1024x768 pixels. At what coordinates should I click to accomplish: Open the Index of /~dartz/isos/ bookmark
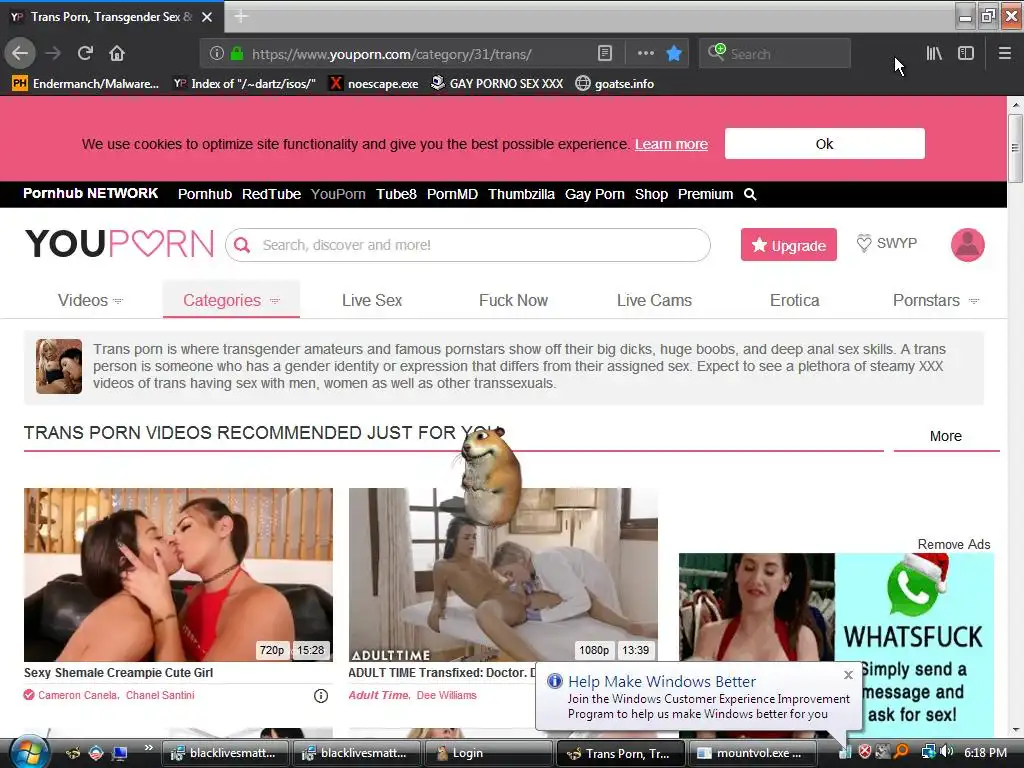pyautogui.click(x=245, y=84)
